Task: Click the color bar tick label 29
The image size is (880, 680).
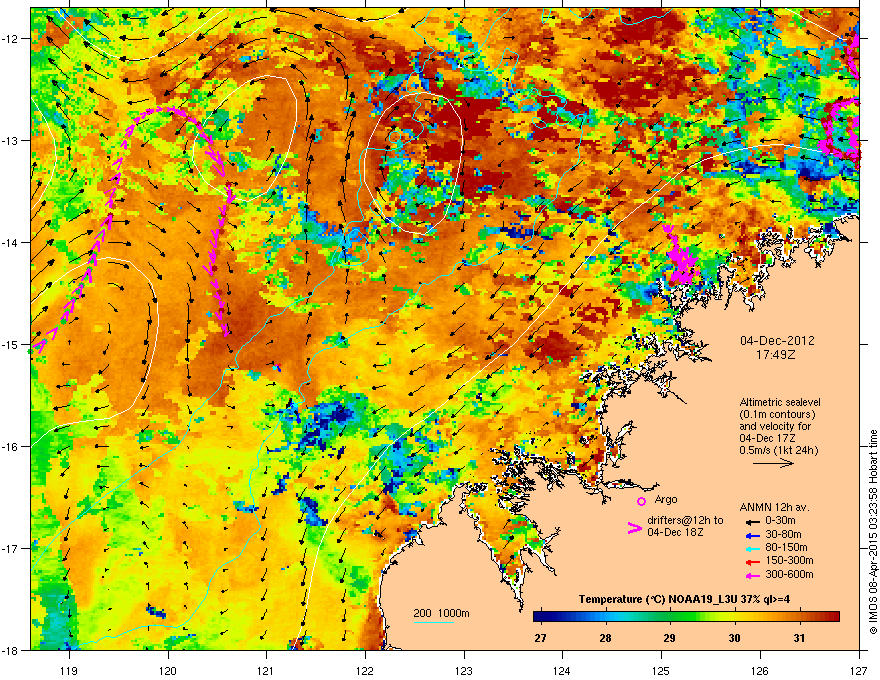Action: click(x=669, y=638)
